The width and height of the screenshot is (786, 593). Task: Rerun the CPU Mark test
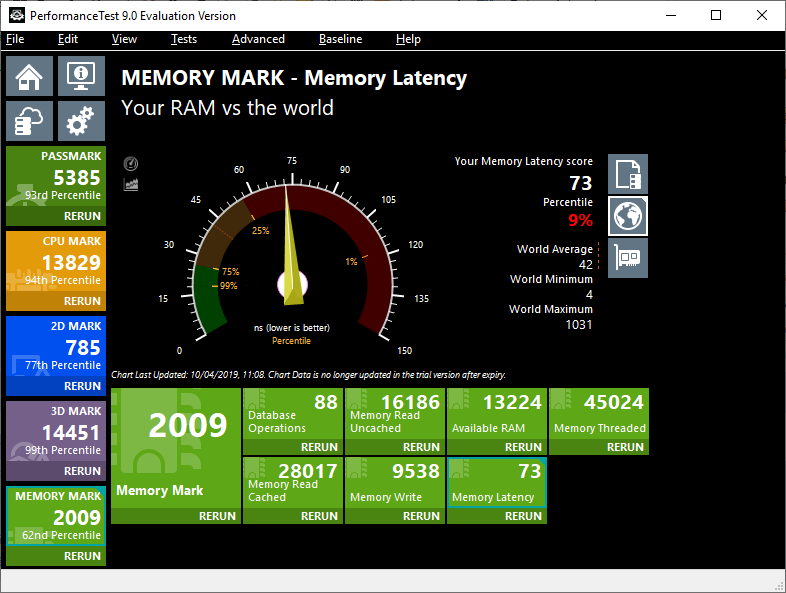[x=82, y=301]
